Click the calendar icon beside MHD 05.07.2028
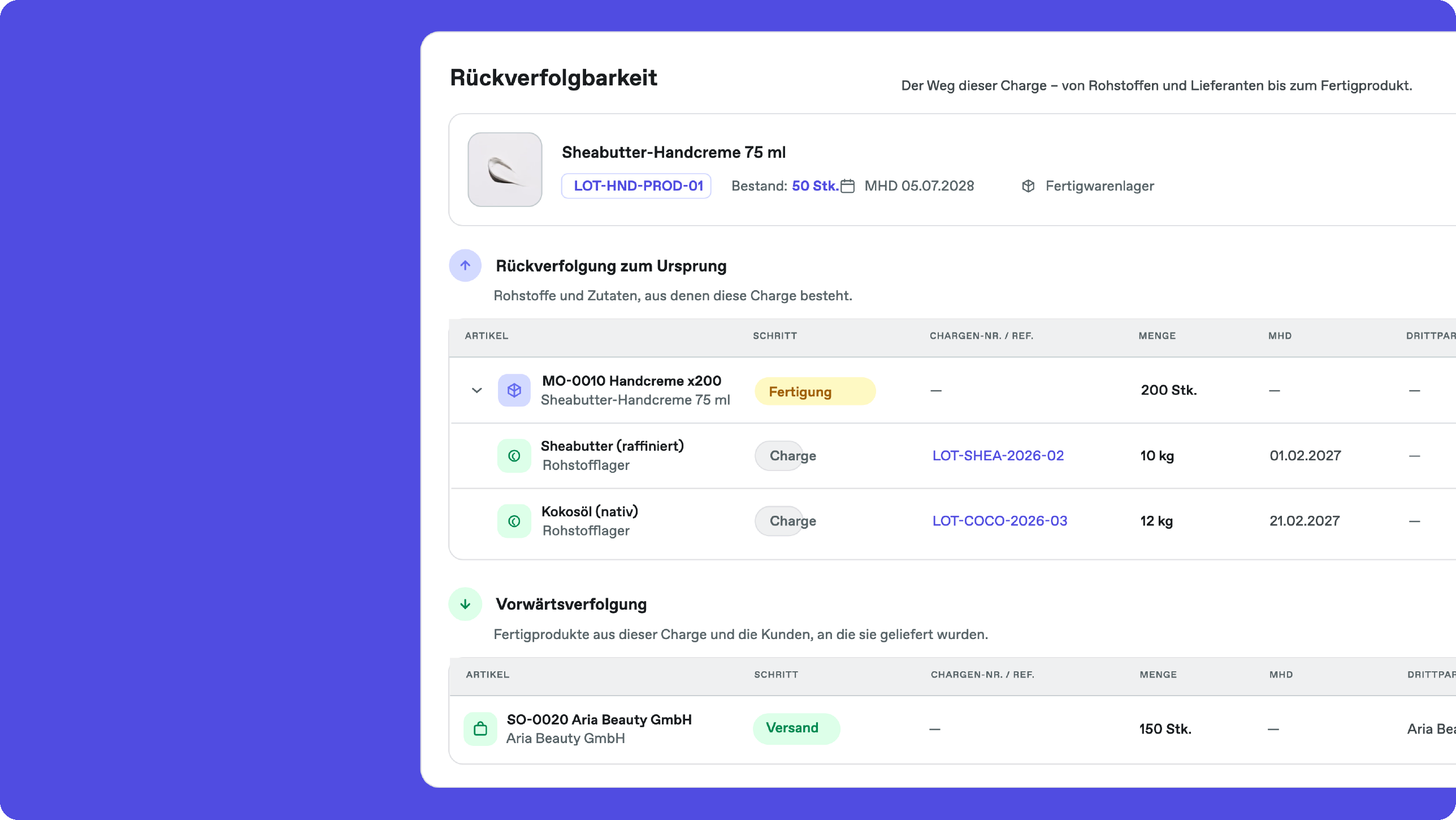The image size is (1456, 820). click(847, 186)
